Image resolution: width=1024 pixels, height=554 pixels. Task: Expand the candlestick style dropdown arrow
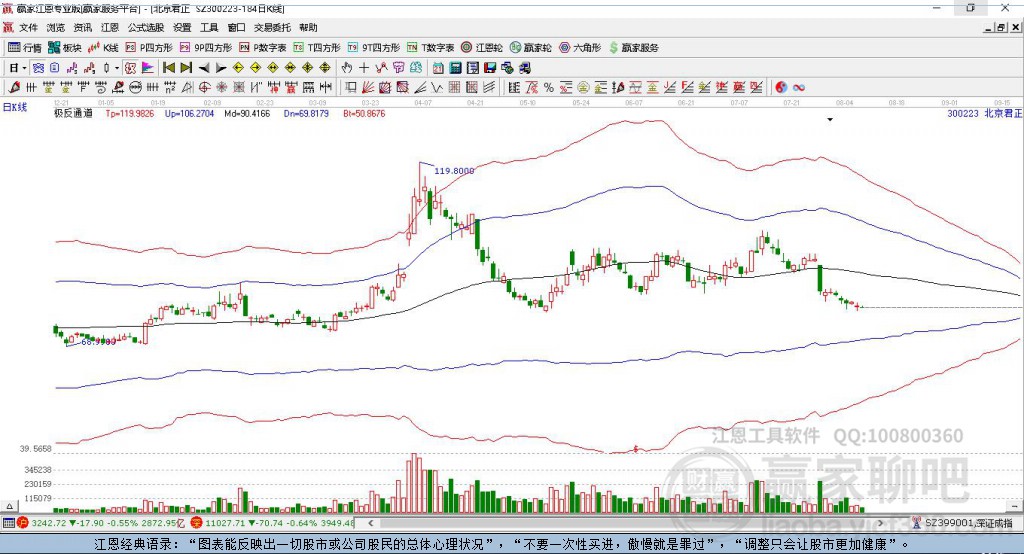click(117, 68)
